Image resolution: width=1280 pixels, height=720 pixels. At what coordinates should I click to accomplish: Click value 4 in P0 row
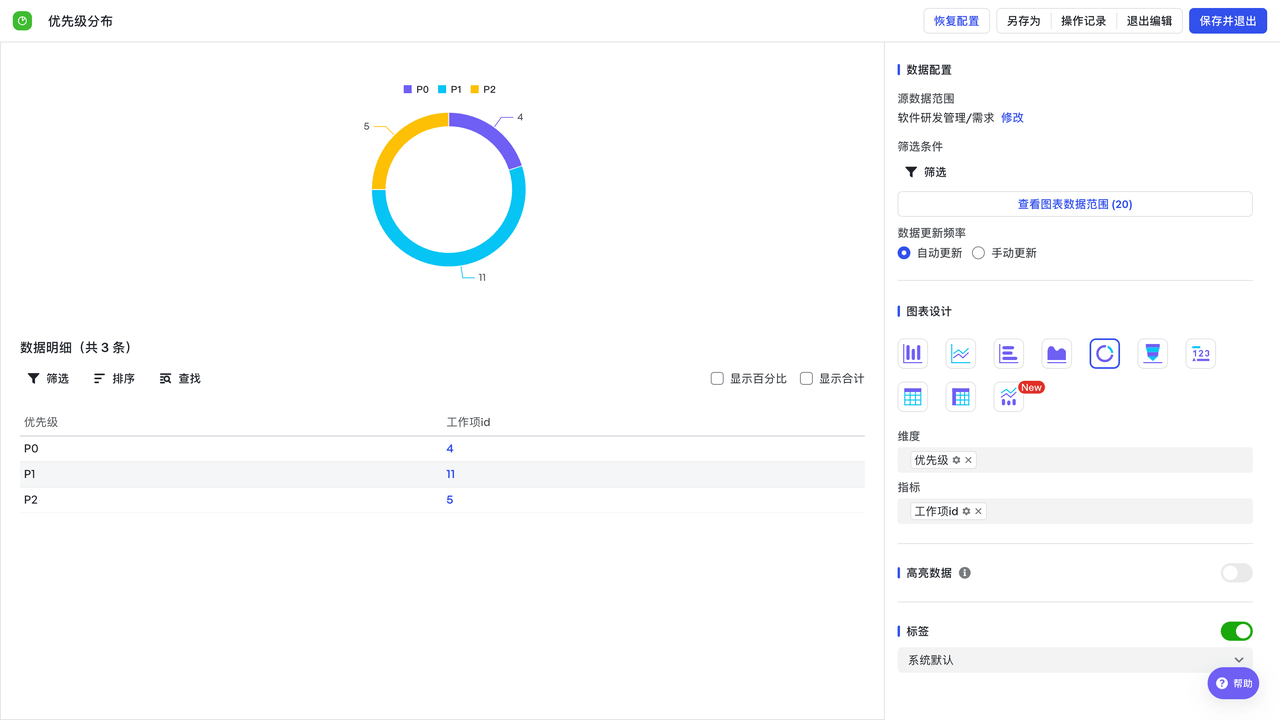pyautogui.click(x=450, y=449)
